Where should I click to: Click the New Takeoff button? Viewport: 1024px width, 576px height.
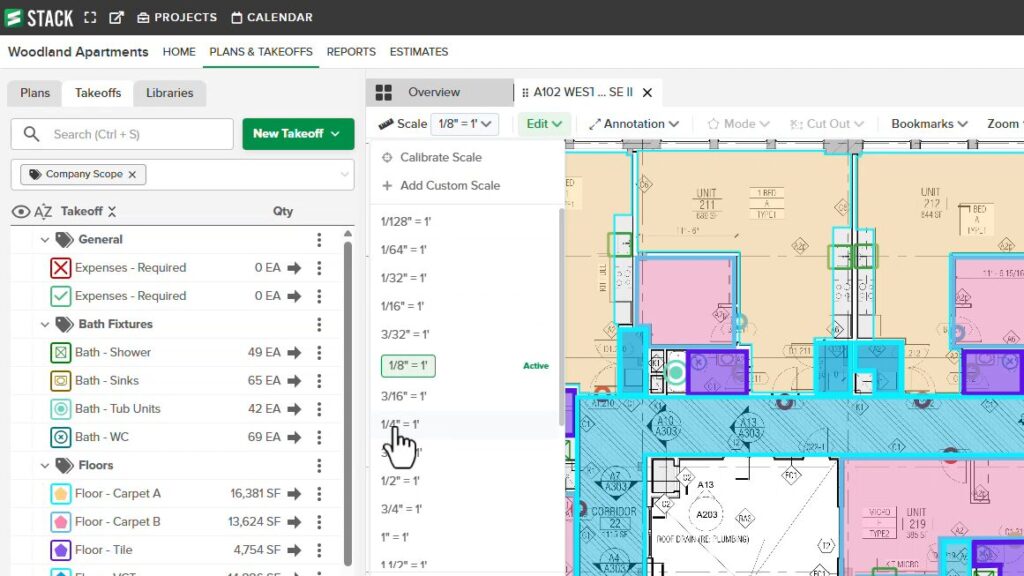[297, 134]
